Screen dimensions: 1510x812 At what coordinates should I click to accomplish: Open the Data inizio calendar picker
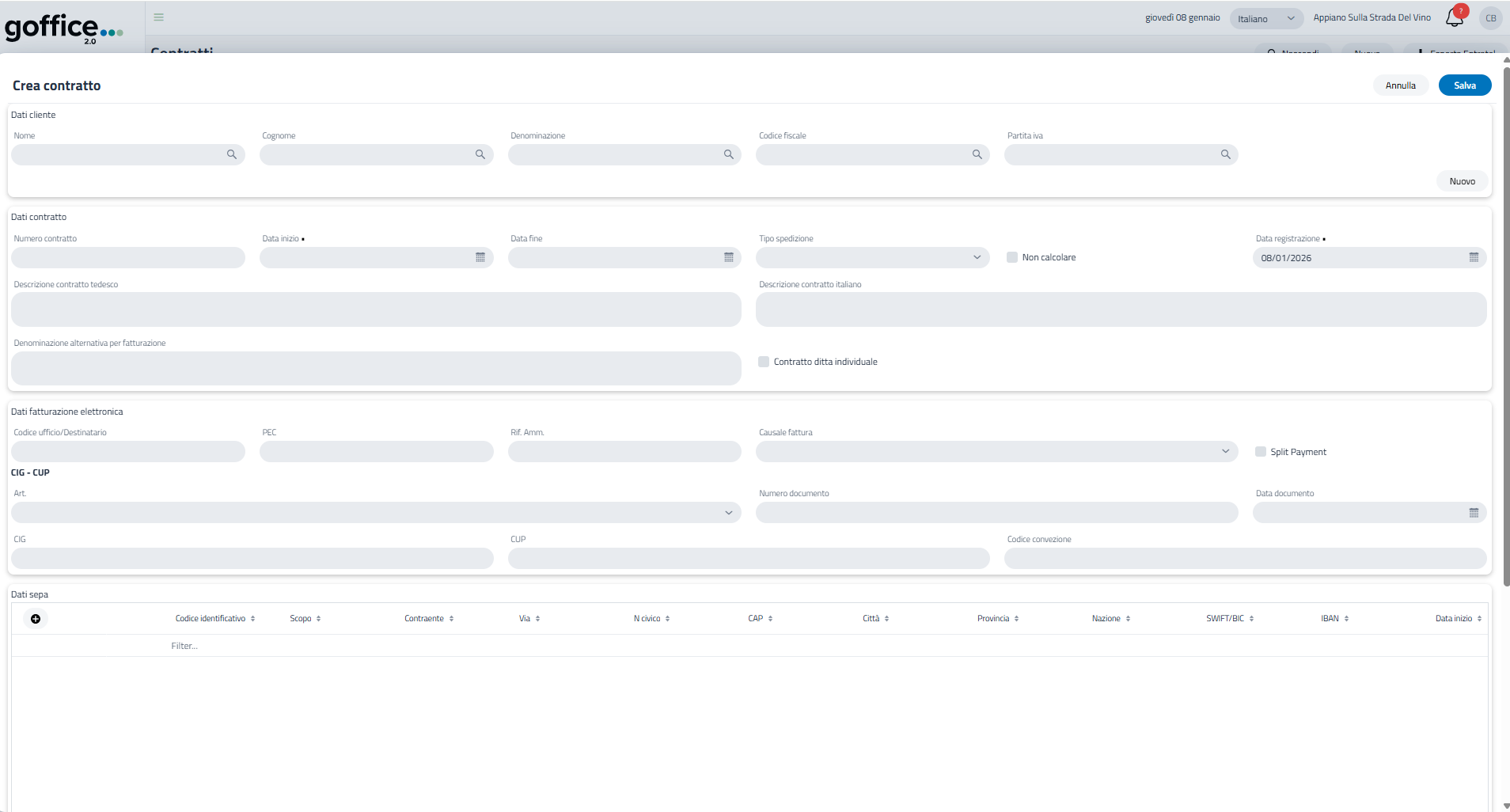(480, 258)
